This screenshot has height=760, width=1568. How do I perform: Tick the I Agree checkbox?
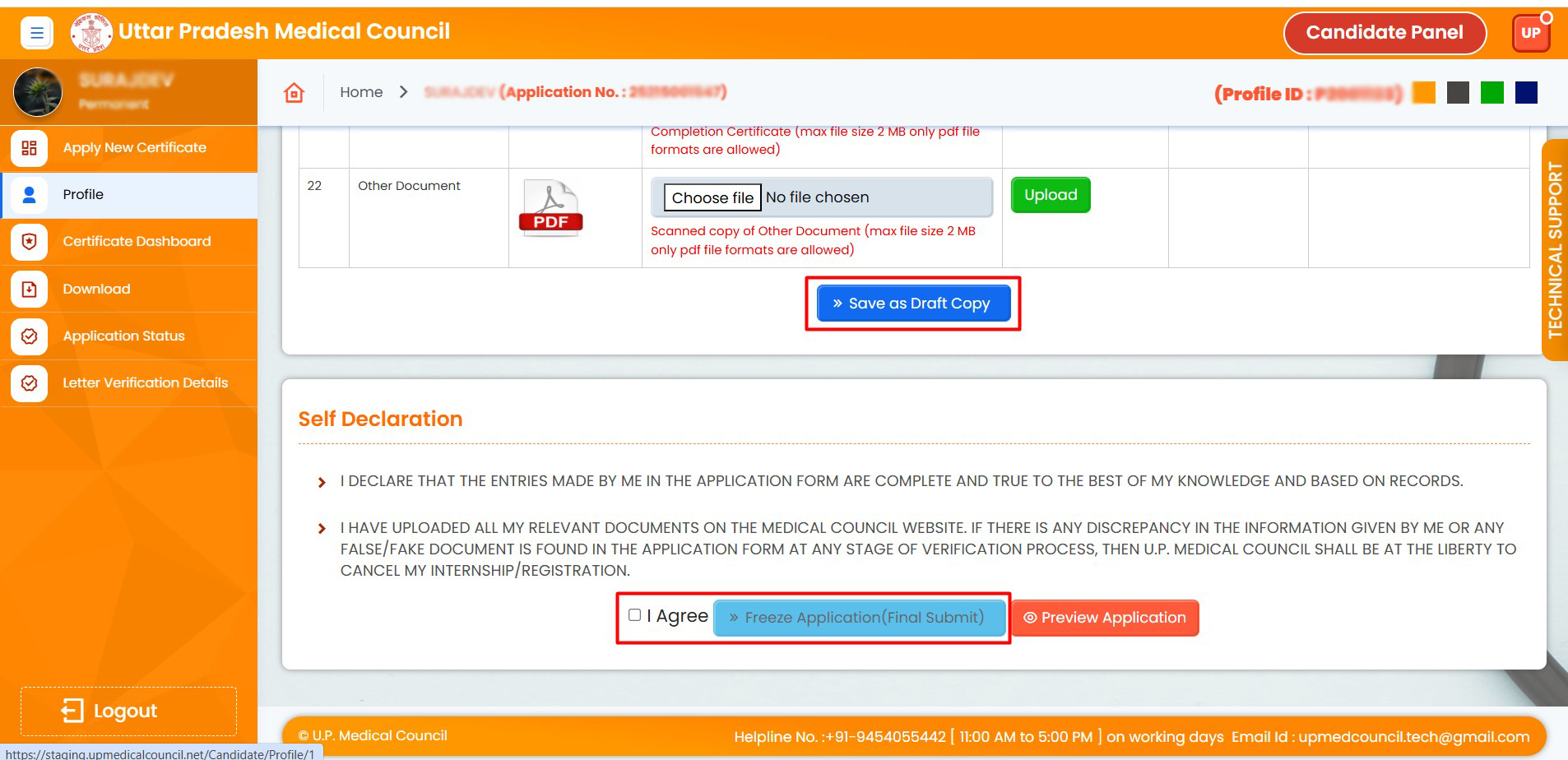coord(634,615)
